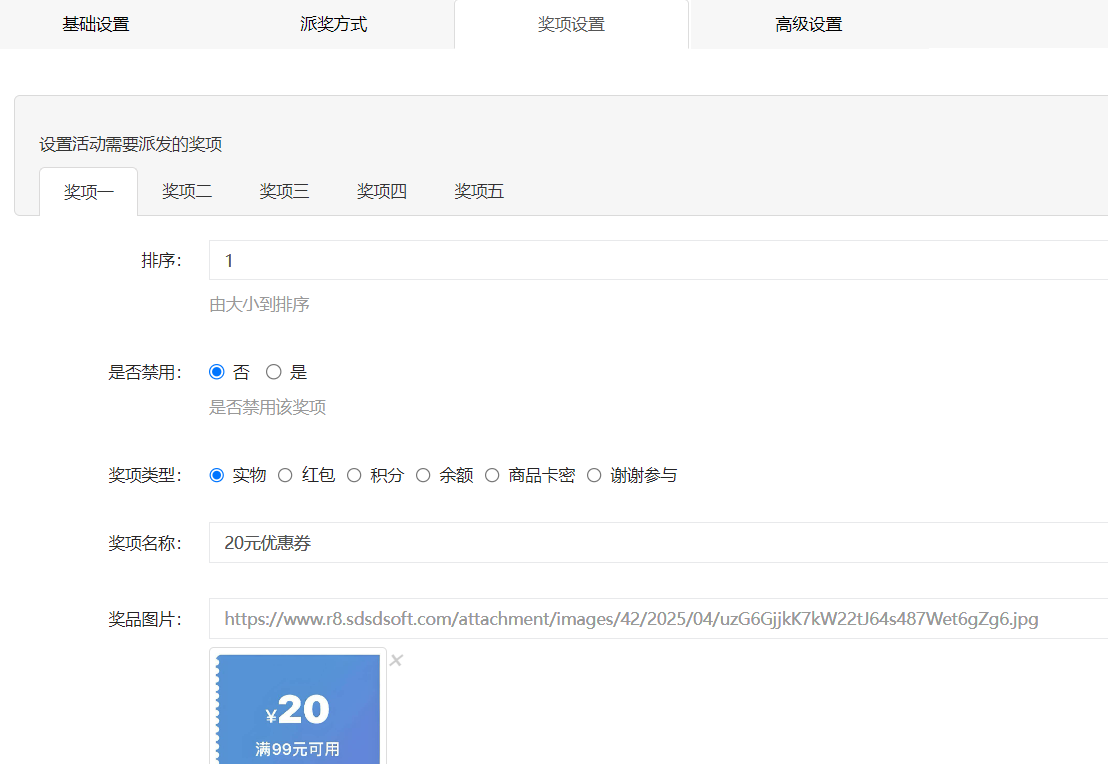Select 是 for 是否禁用
This screenshot has width=1108, height=764.
click(273, 372)
